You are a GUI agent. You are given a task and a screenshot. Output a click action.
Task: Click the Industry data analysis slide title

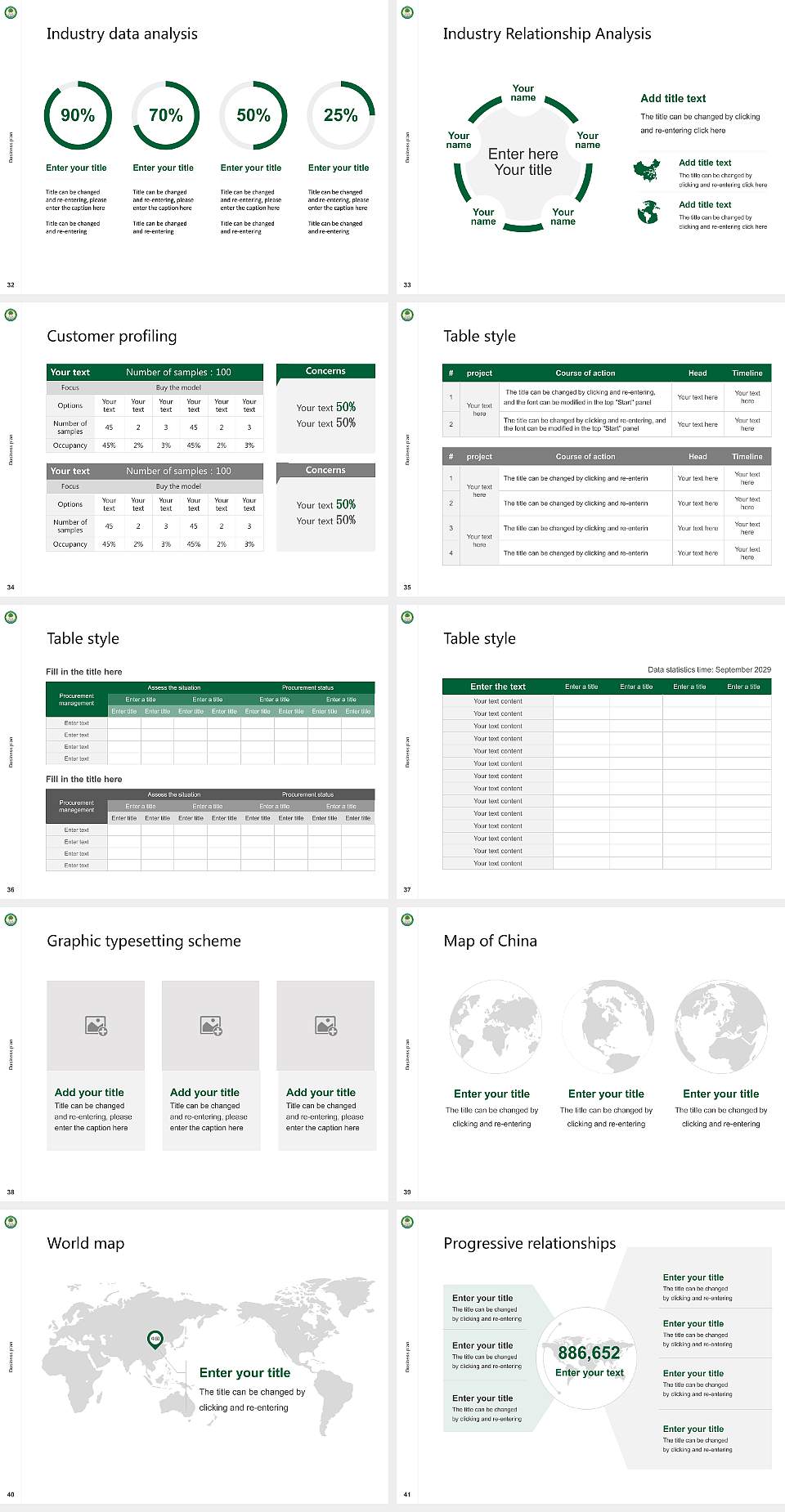point(122,34)
